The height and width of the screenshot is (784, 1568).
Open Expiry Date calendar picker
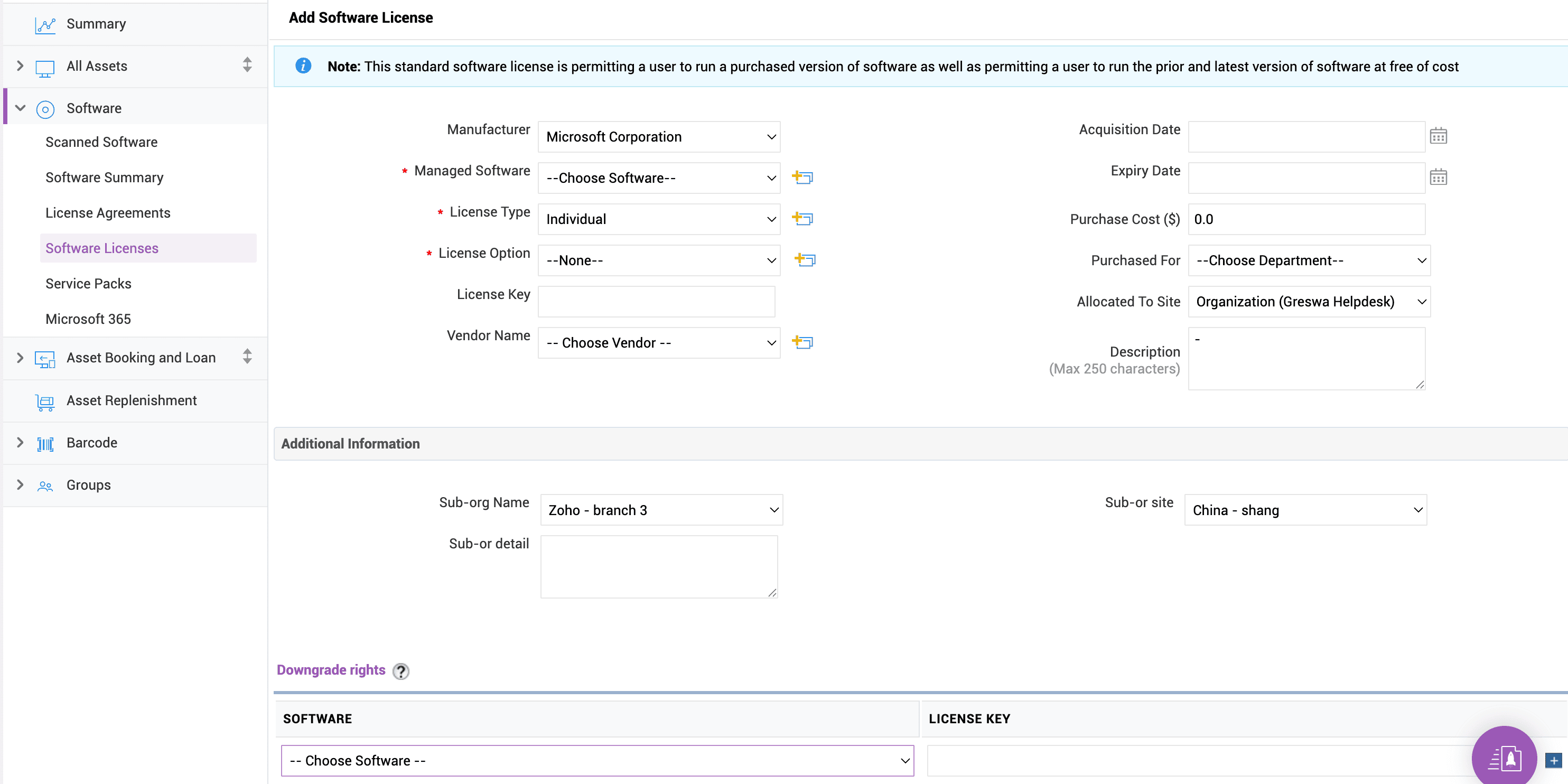1439,177
